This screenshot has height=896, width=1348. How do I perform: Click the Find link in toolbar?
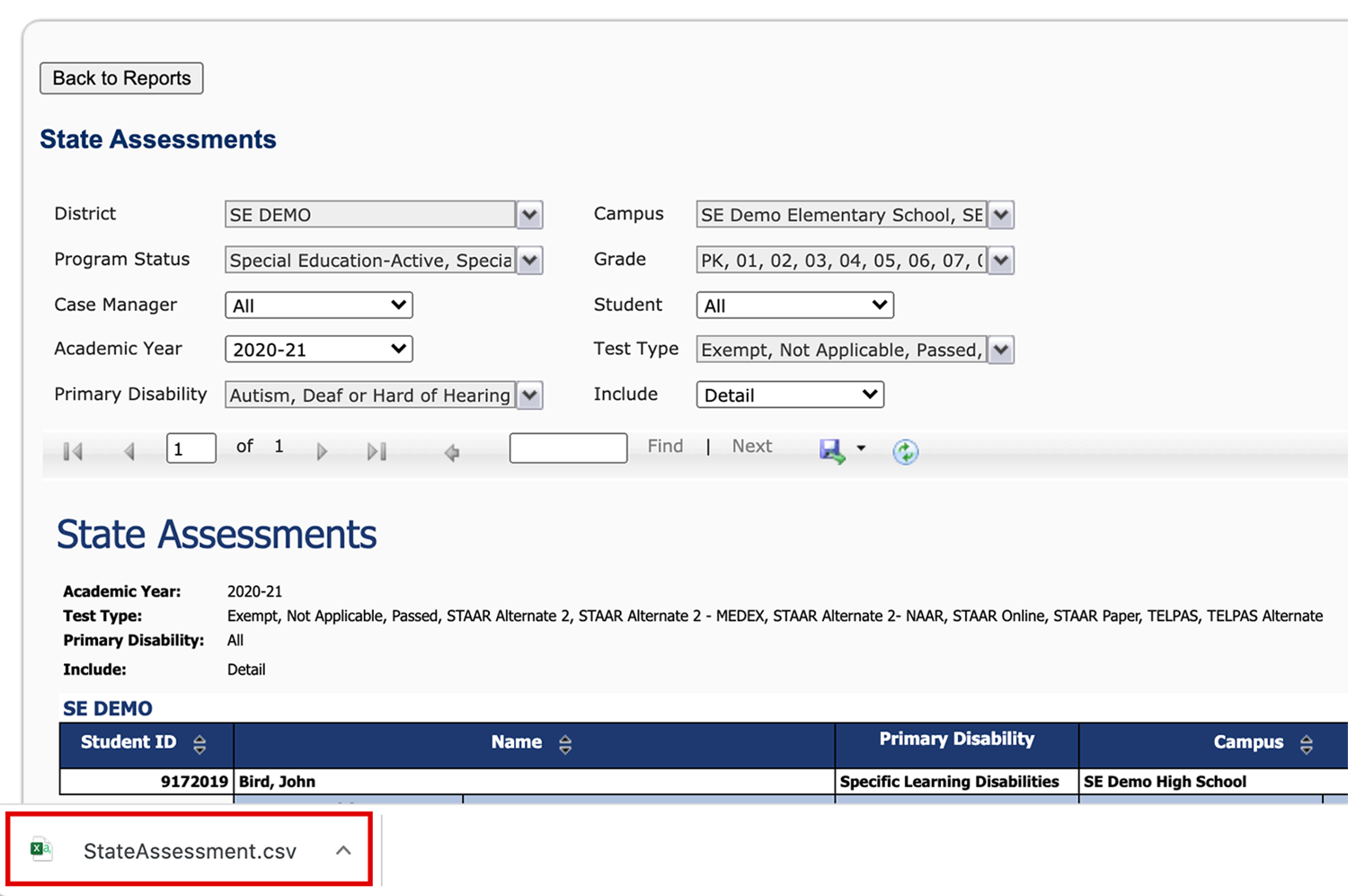tap(665, 447)
